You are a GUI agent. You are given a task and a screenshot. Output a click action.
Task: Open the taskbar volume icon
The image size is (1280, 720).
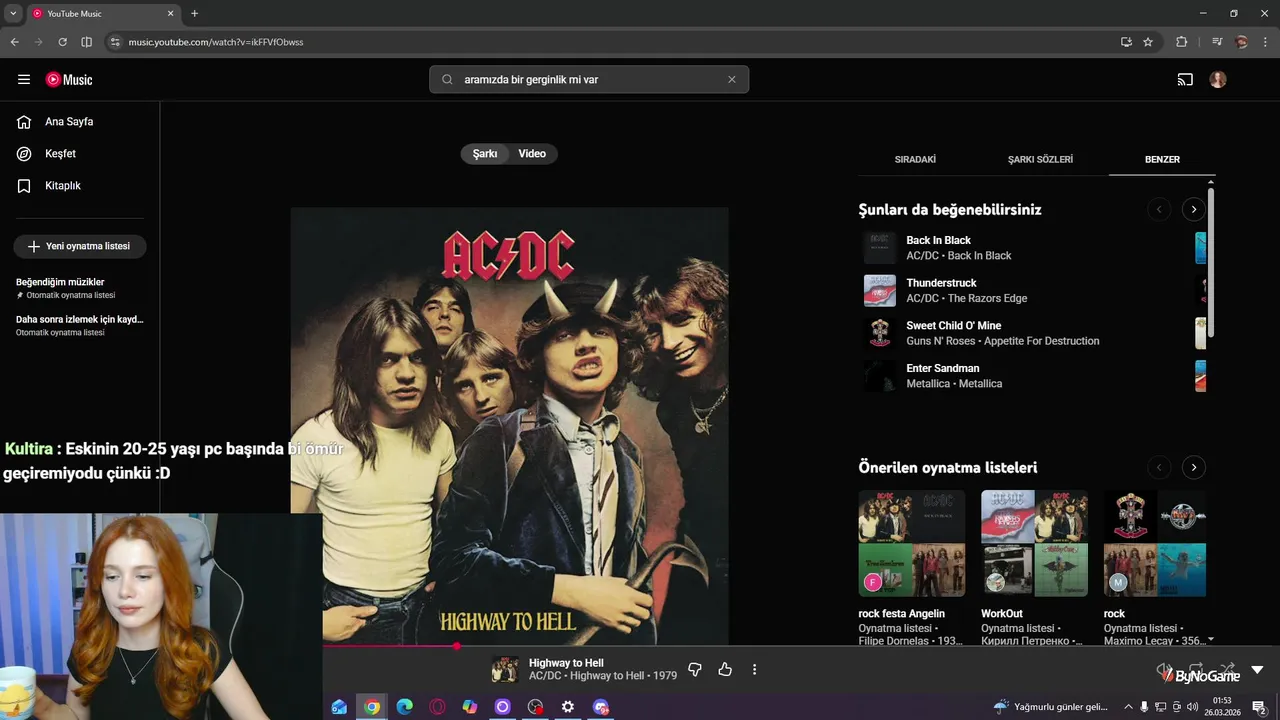pos(1192,707)
